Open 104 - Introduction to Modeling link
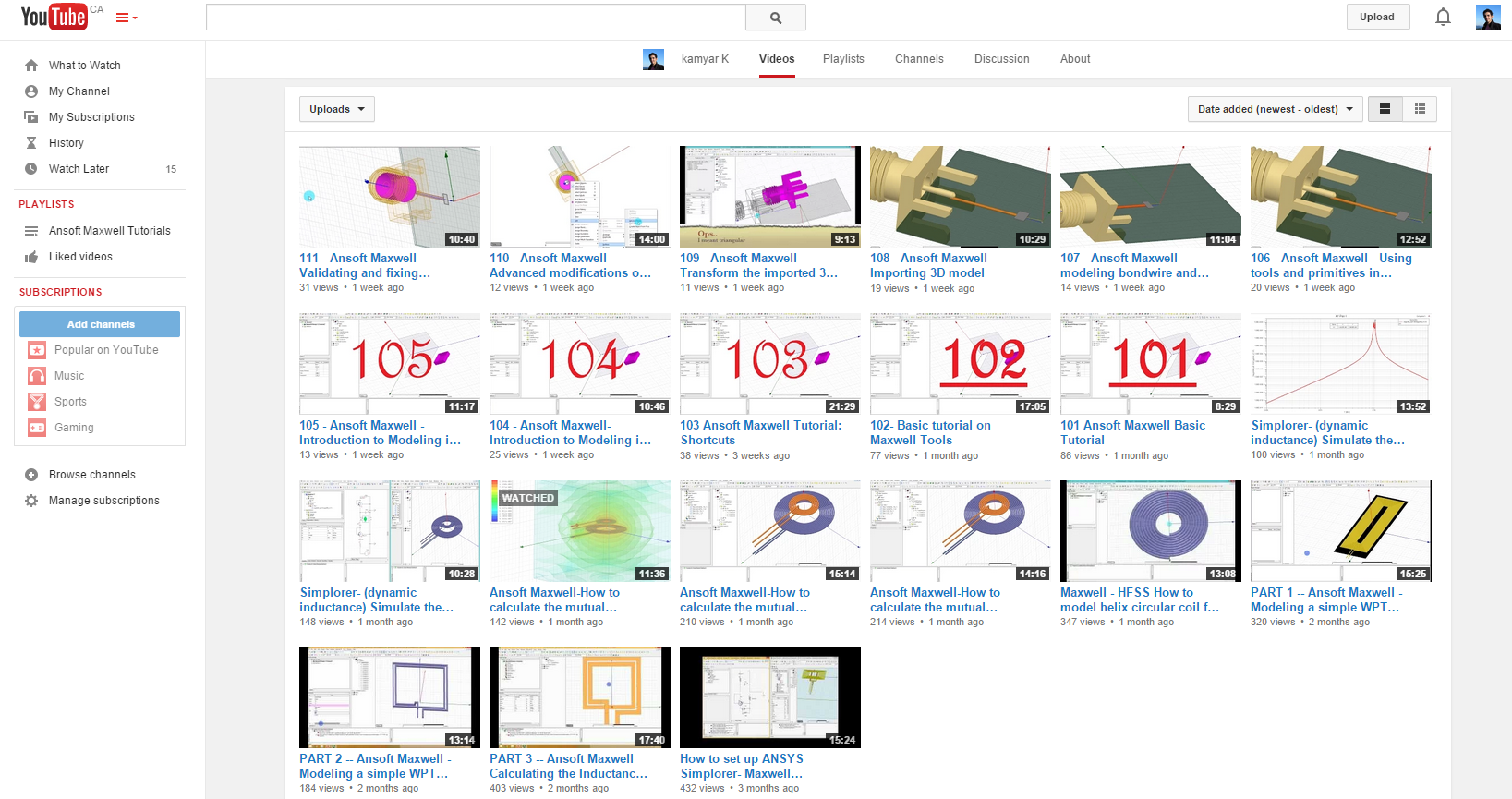1512x799 pixels. point(571,432)
